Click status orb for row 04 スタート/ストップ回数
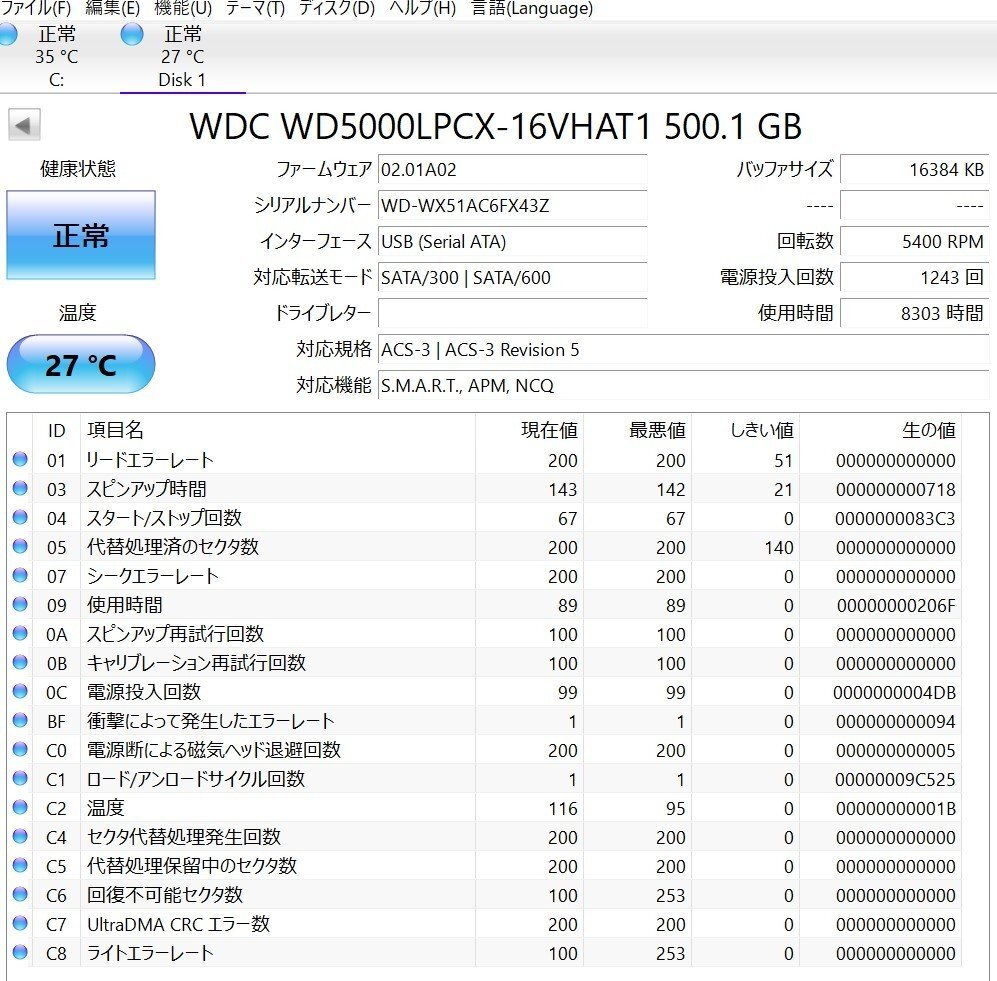The width and height of the screenshot is (997, 981). click(x=20, y=518)
